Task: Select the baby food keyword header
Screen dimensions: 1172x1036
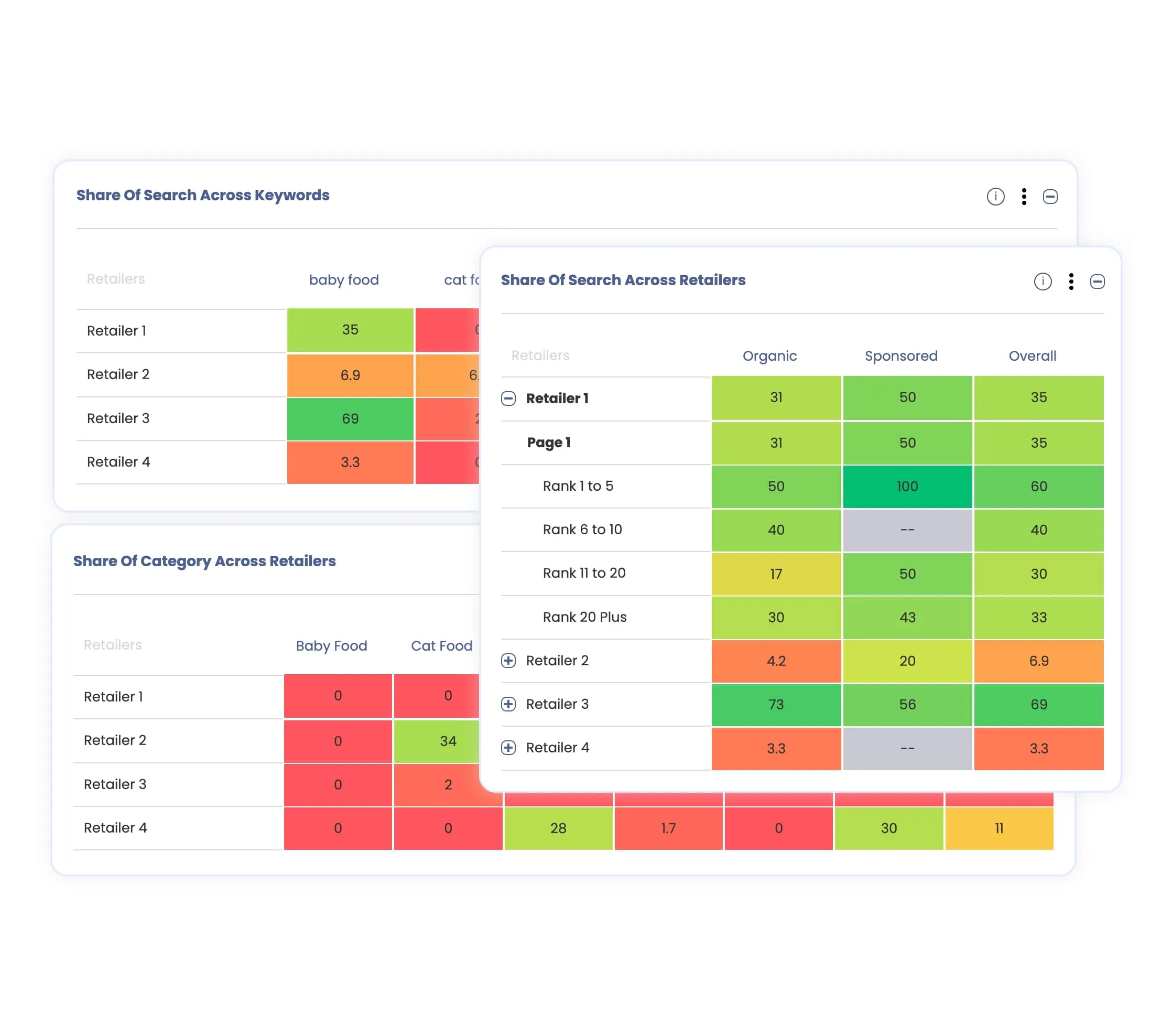Action: [x=343, y=280]
